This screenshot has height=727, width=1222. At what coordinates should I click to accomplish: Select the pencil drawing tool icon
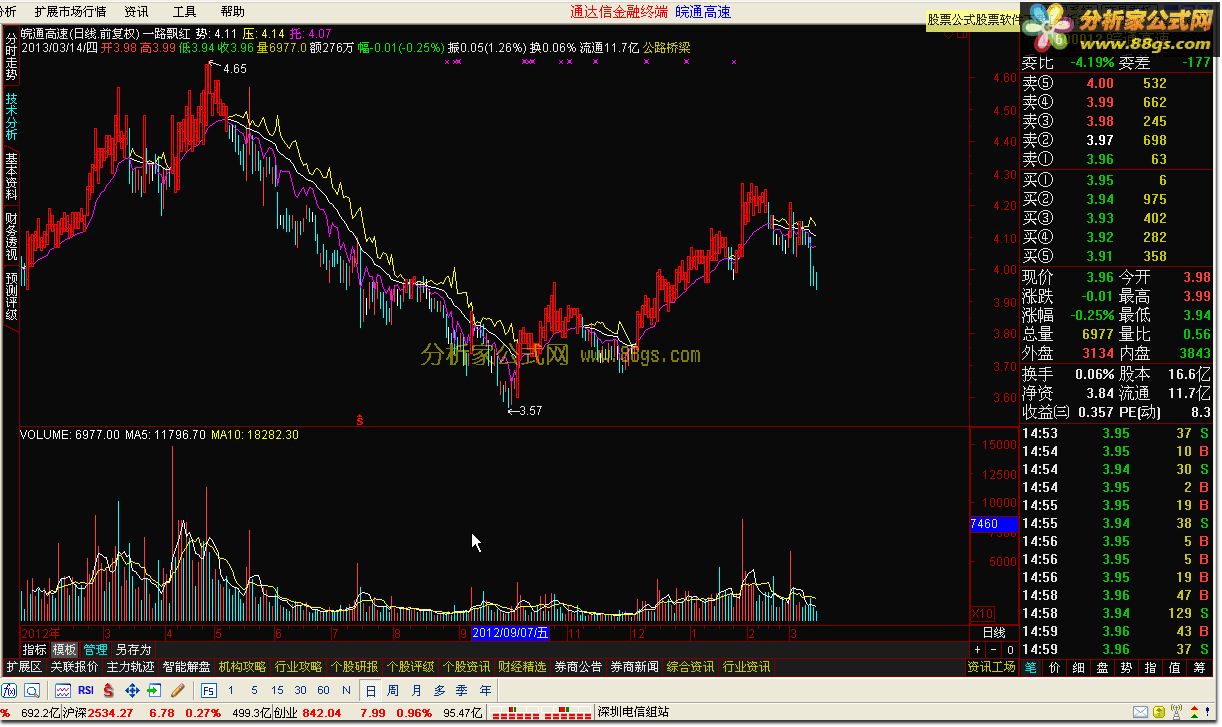[178, 690]
